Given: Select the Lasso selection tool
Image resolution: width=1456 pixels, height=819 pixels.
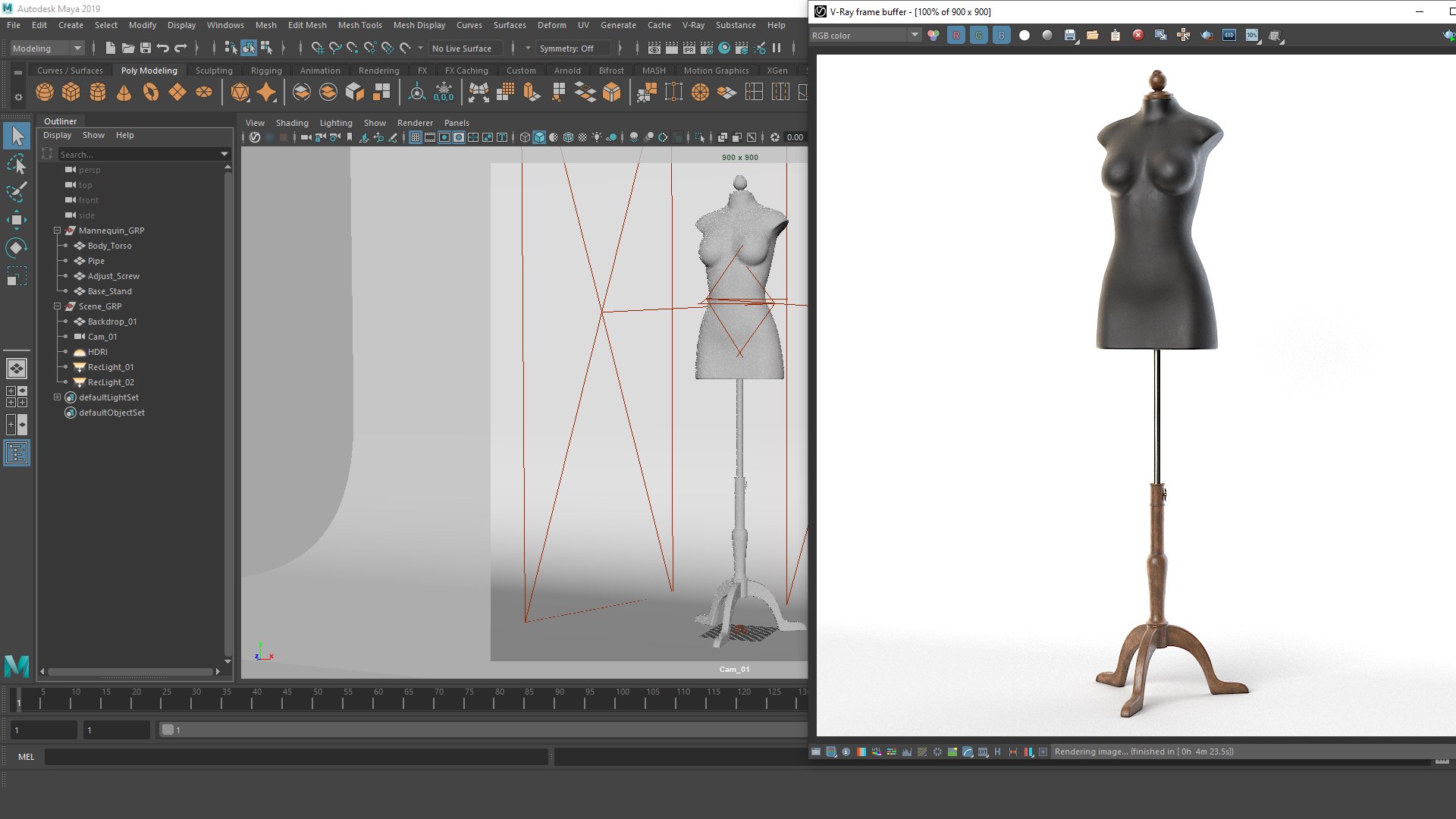Looking at the screenshot, I should pyautogui.click(x=17, y=165).
